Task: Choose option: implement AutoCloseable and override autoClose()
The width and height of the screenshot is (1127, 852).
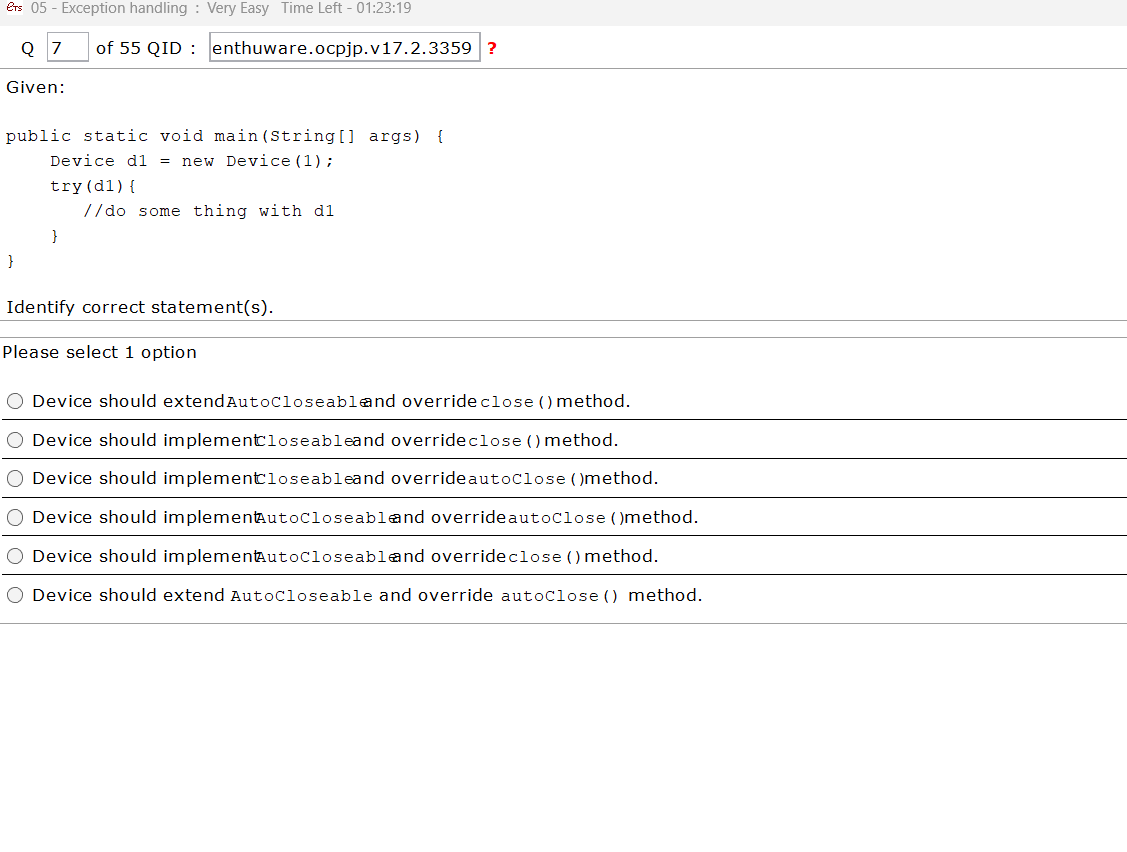Action: coord(15,518)
